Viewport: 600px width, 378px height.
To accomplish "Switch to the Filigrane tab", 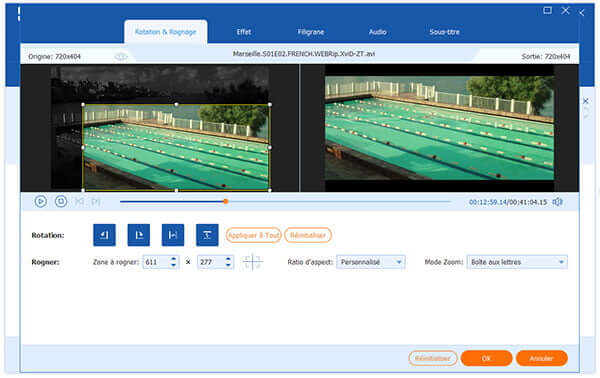I will (x=311, y=32).
